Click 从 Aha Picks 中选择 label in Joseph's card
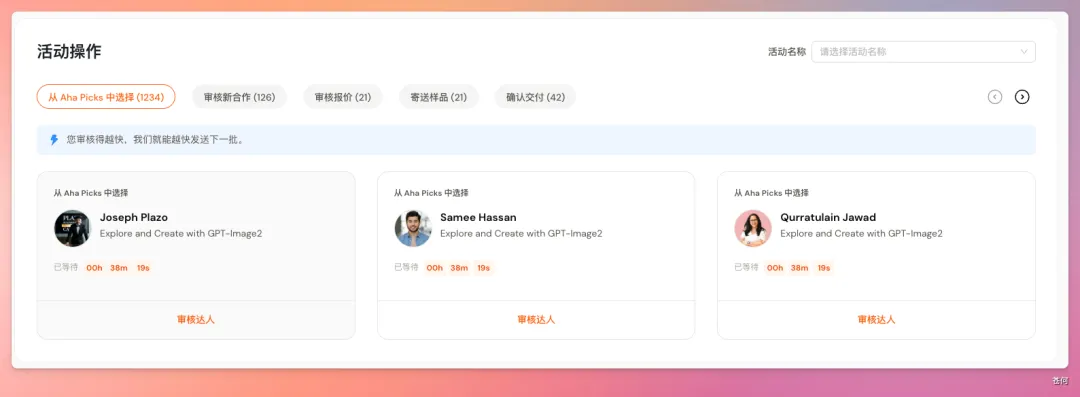The image size is (1080, 397). pos(91,193)
